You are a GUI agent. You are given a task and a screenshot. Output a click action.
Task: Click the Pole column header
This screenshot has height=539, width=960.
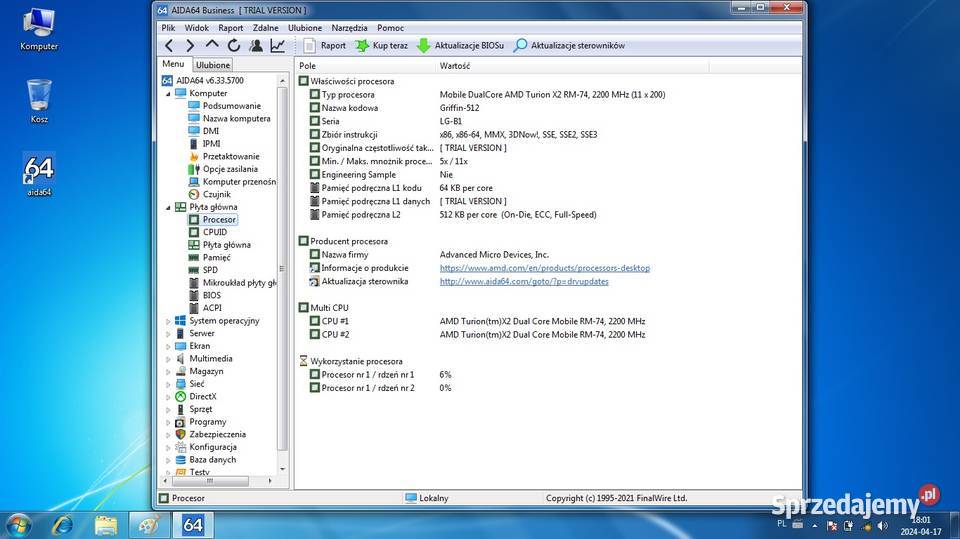(366, 66)
